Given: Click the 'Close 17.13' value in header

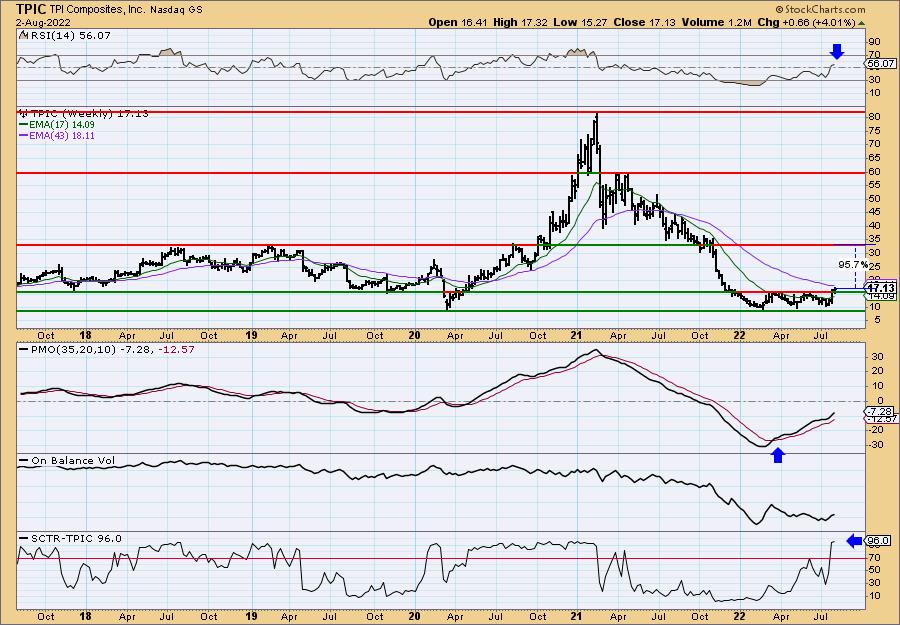Looking at the screenshot, I should pos(645,22).
